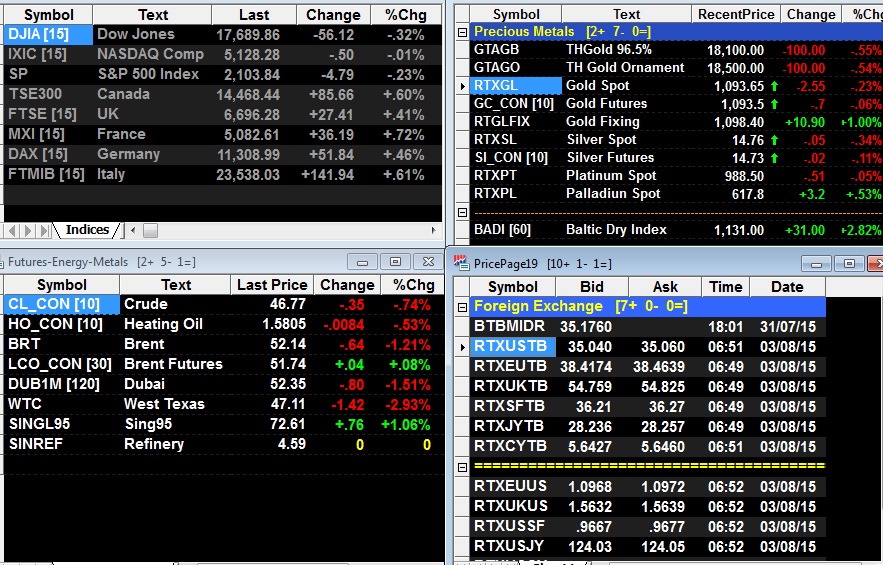Viewport: 883px width, 565px height.
Task: Select the DUB1M [120] Dubai row
Action: click(x=224, y=384)
